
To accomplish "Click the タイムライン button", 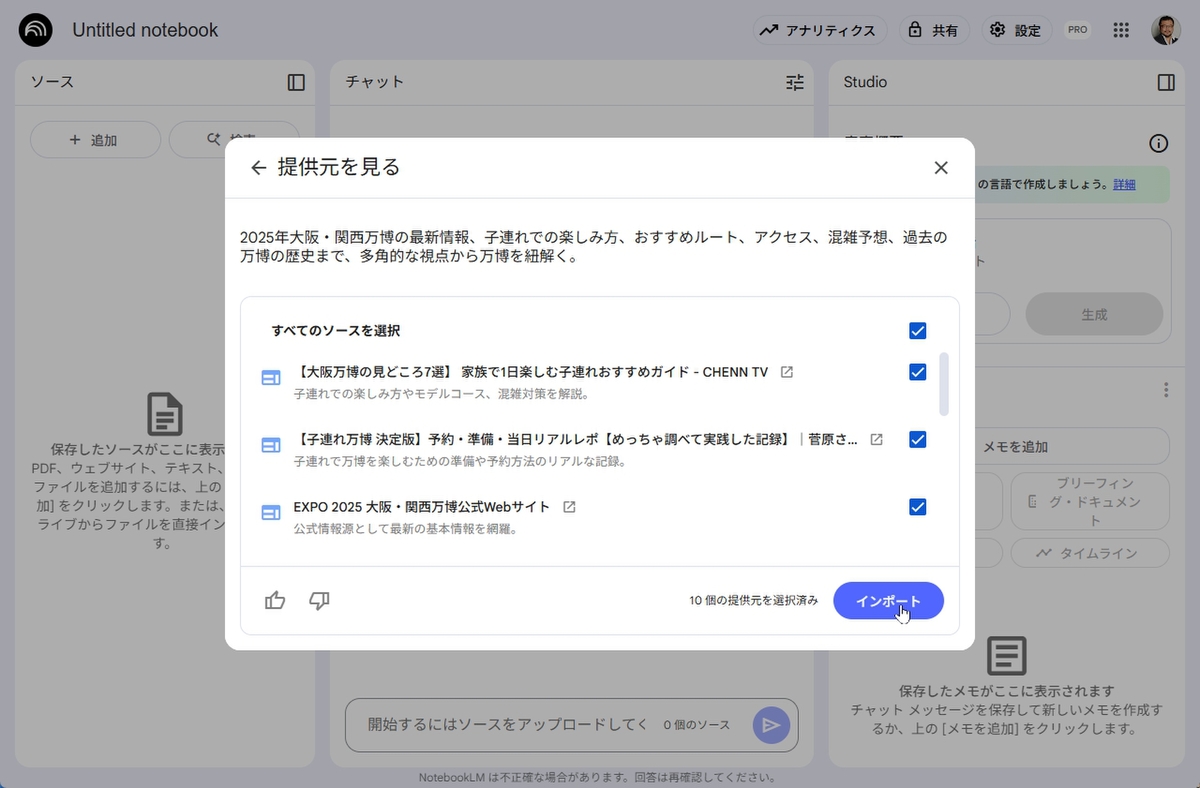I will tap(1089, 553).
